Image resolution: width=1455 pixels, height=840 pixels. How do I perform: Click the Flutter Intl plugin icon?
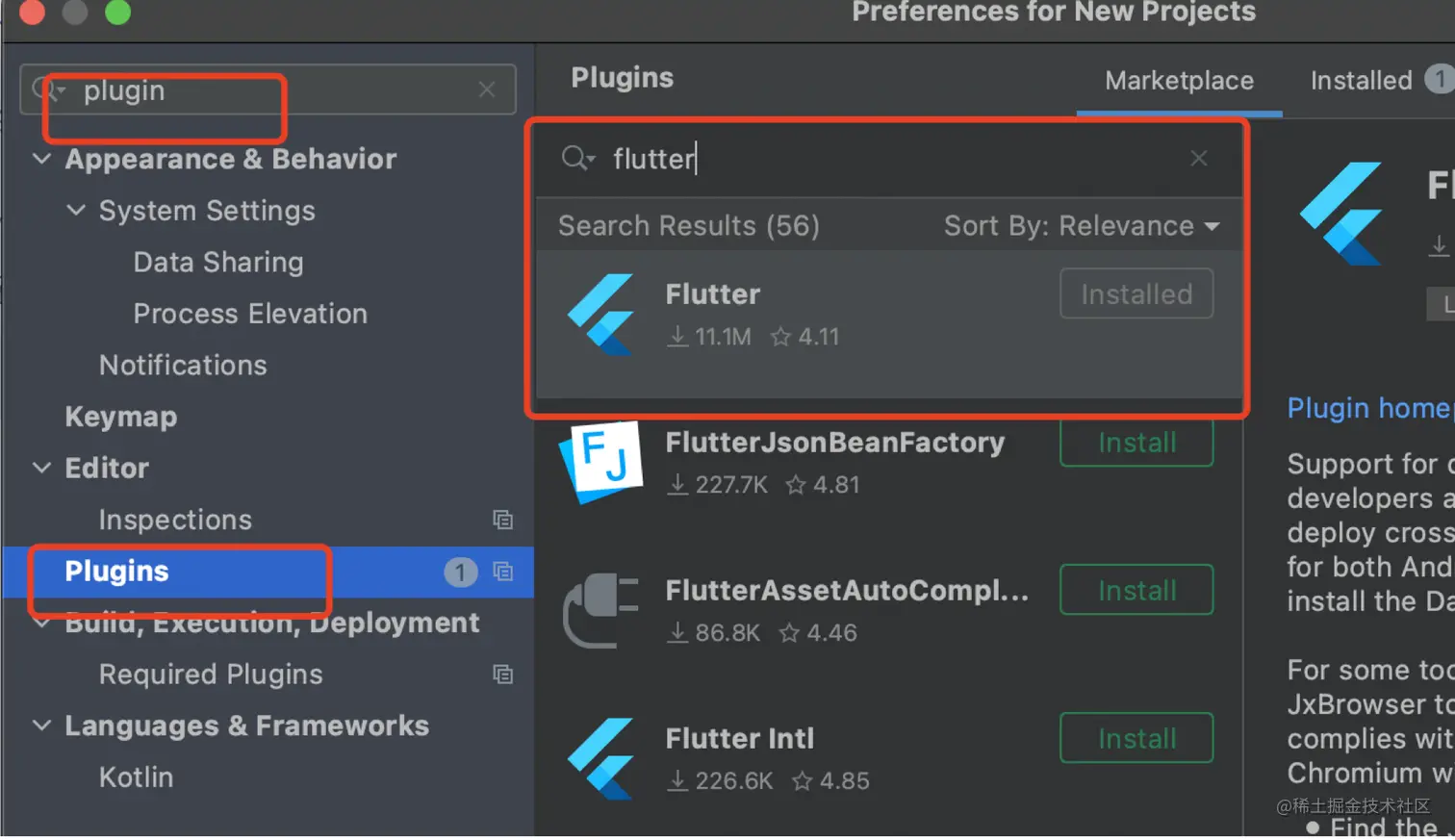point(602,757)
